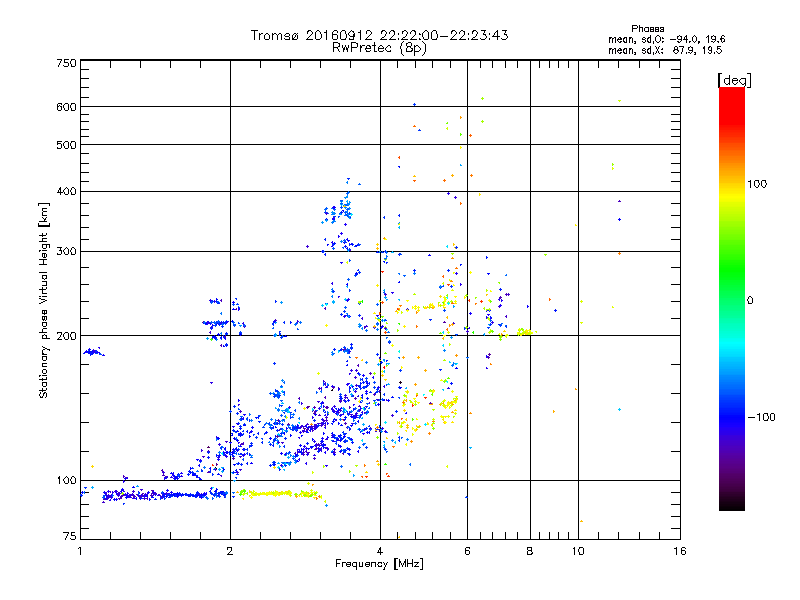
Task: Click the x-axis tick label "10"
Action: [x=578, y=551]
